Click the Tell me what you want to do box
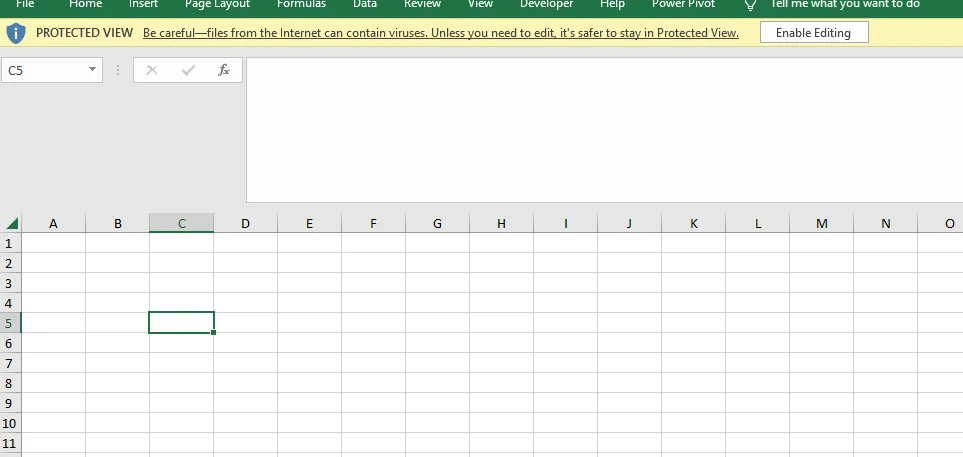This screenshot has height=457, width=963. (845, 4)
